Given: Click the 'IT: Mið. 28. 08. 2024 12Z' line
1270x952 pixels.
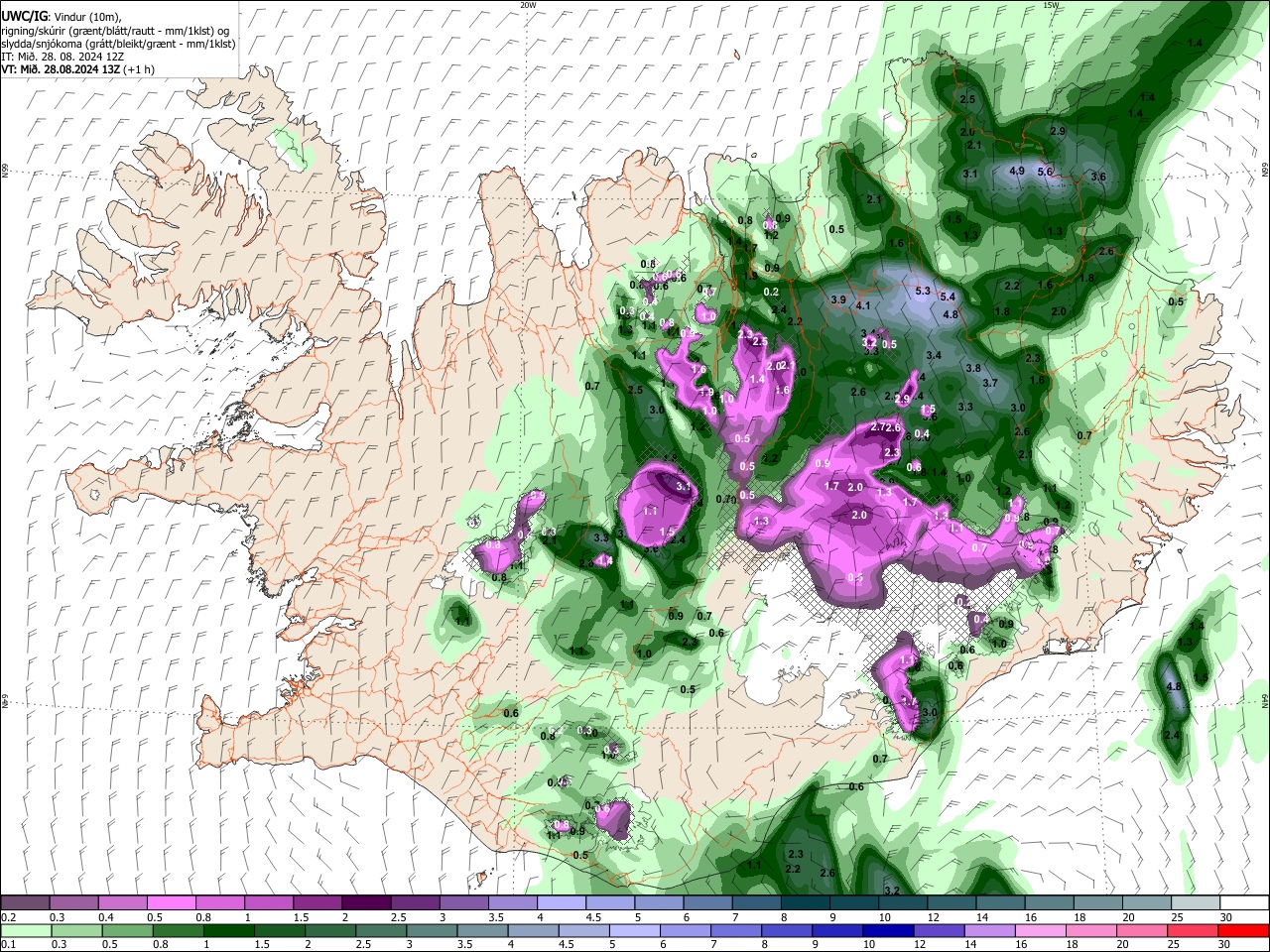Looking at the screenshot, I should tap(64, 57).
